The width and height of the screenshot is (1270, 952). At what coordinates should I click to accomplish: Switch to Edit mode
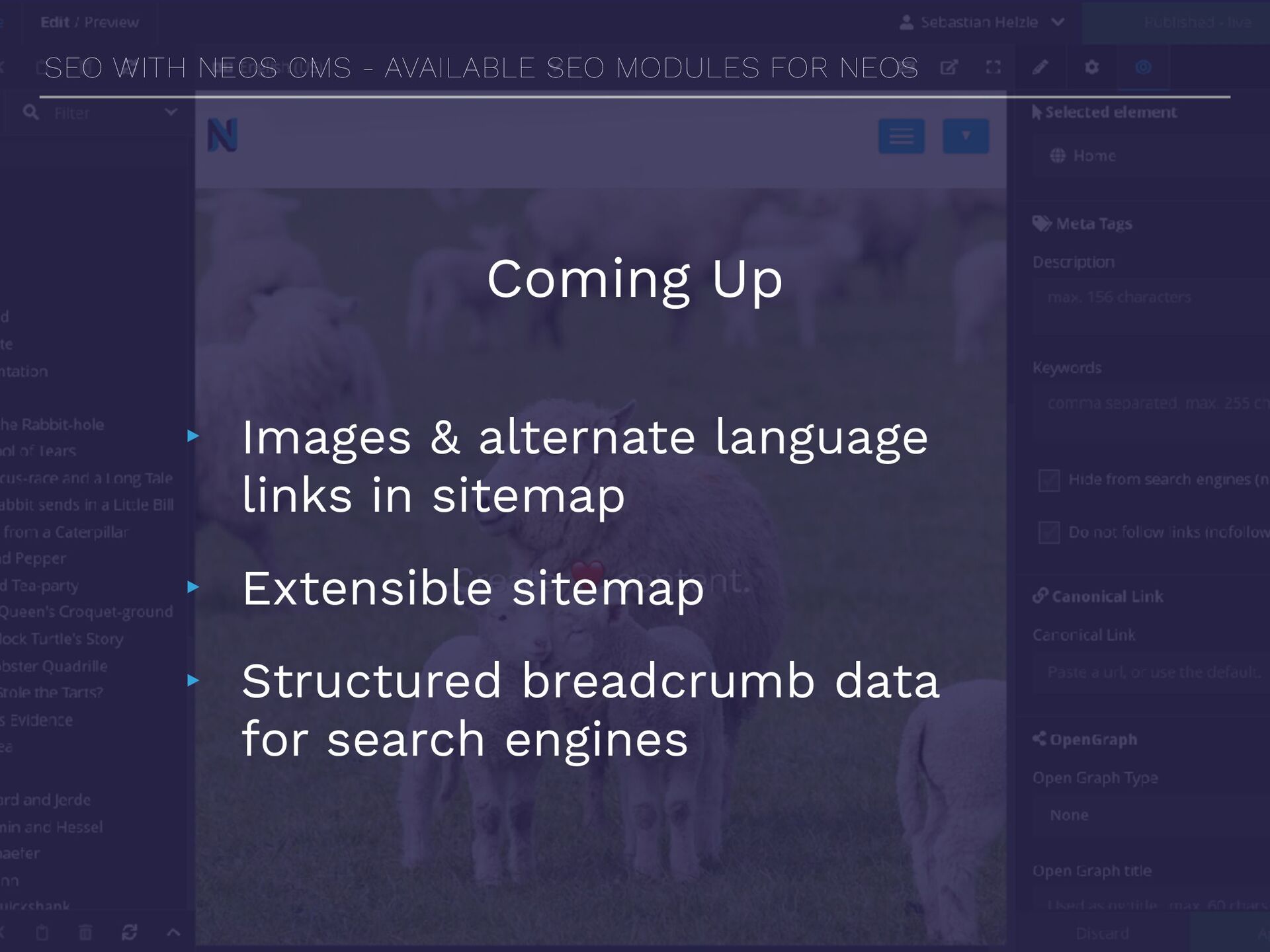(55, 22)
